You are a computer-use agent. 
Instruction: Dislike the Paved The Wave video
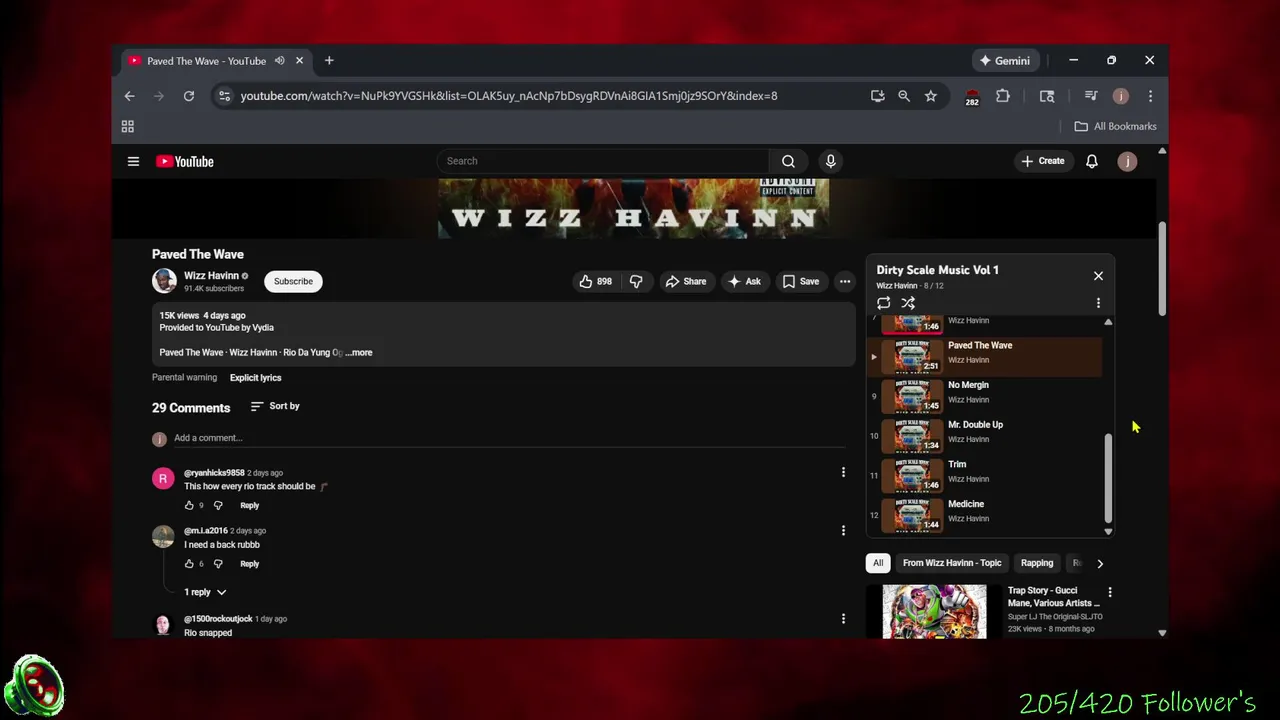[x=636, y=282]
